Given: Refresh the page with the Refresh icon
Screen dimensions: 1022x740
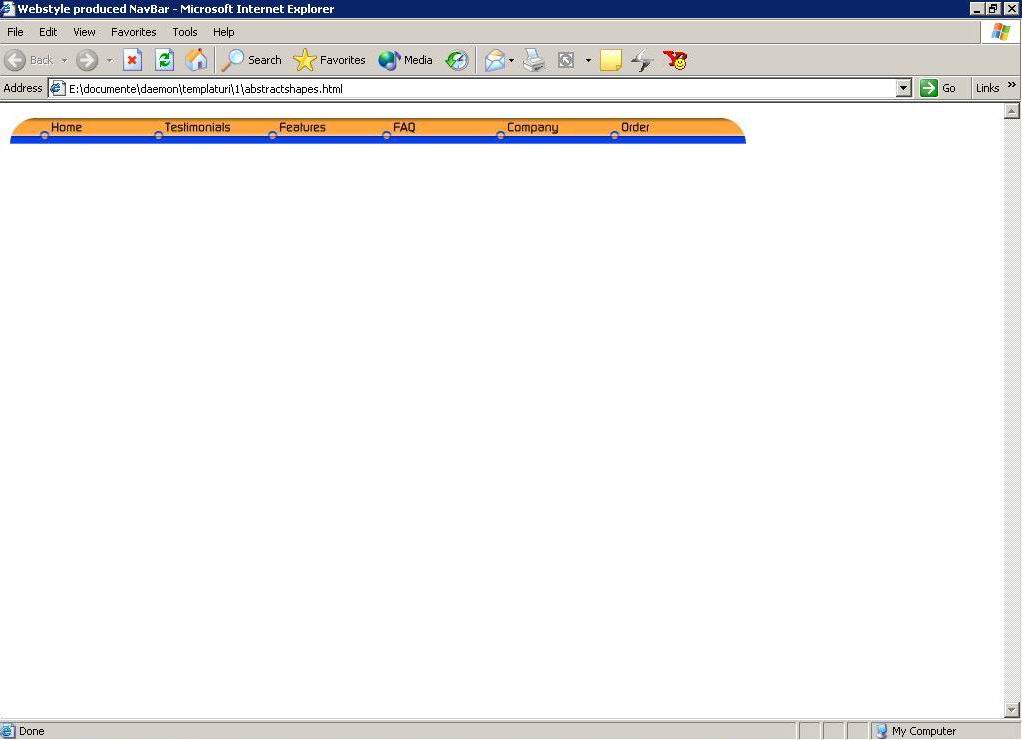Looking at the screenshot, I should tap(164, 60).
